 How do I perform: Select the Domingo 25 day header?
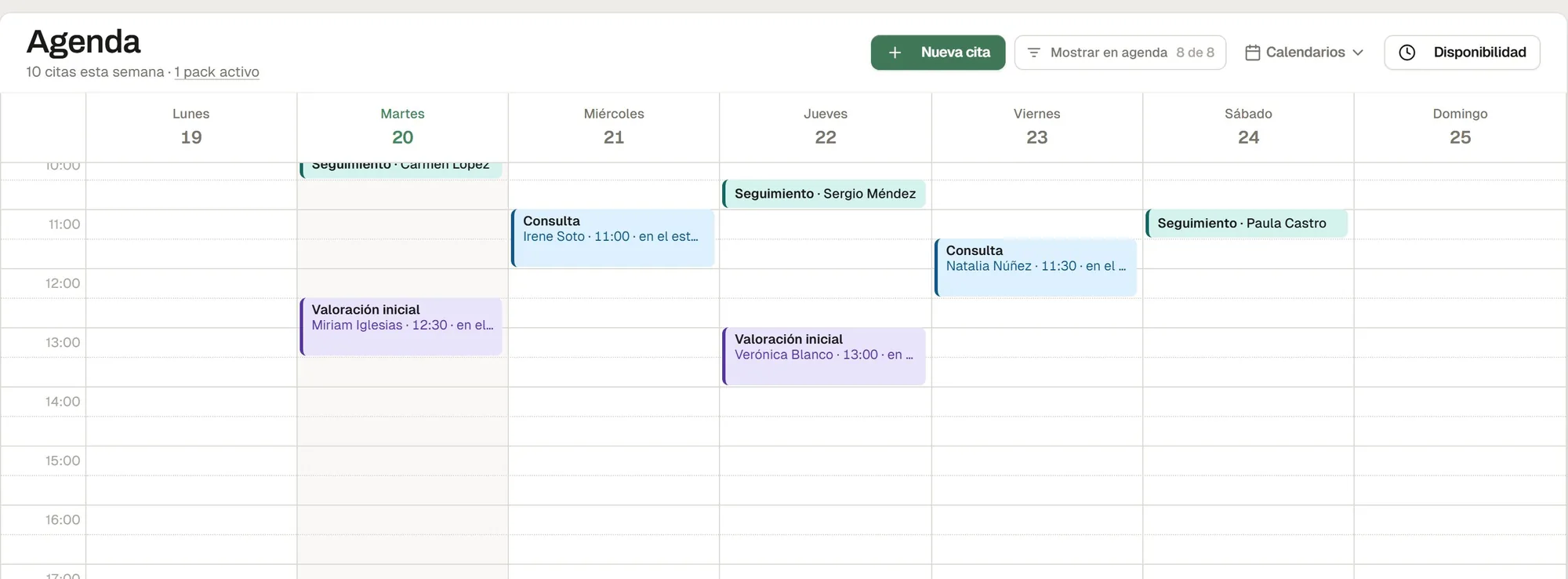click(1461, 127)
